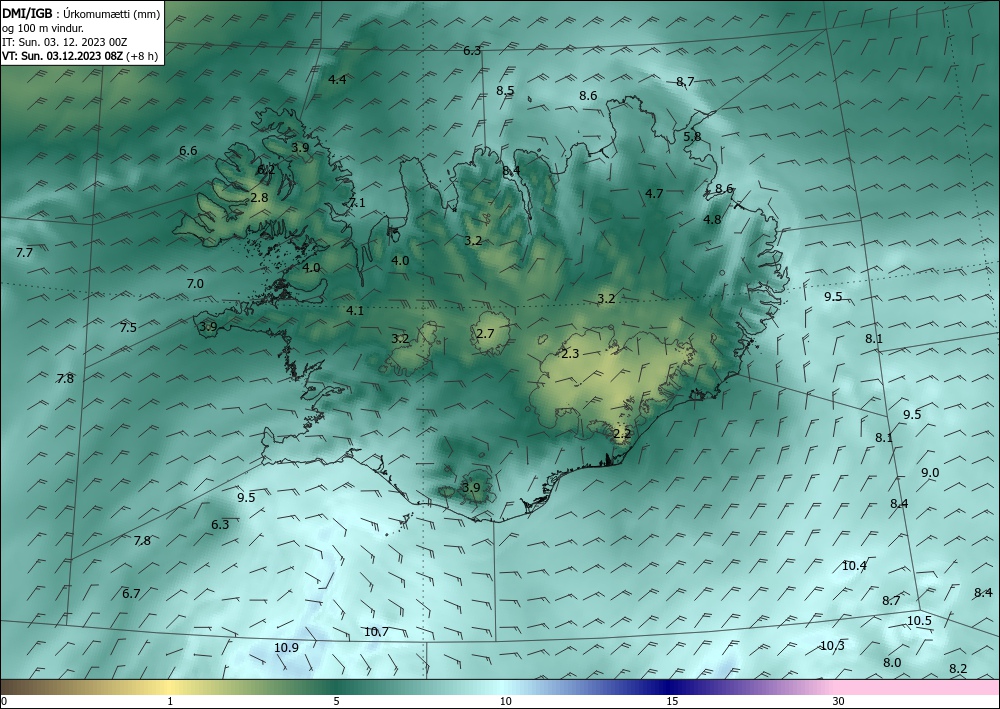This screenshot has height=709, width=1000.
Task: Click the 10.3 value label on the map
Action: (832, 646)
